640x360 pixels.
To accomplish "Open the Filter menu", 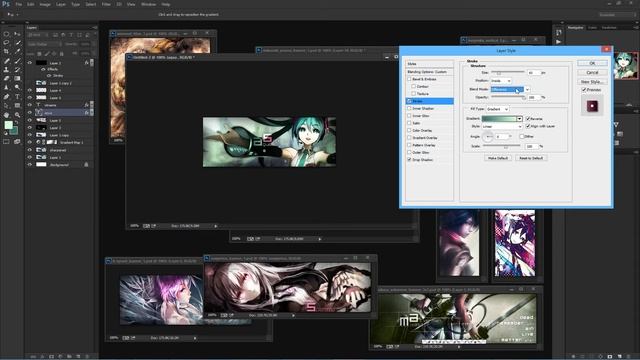I will [x=106, y=4].
